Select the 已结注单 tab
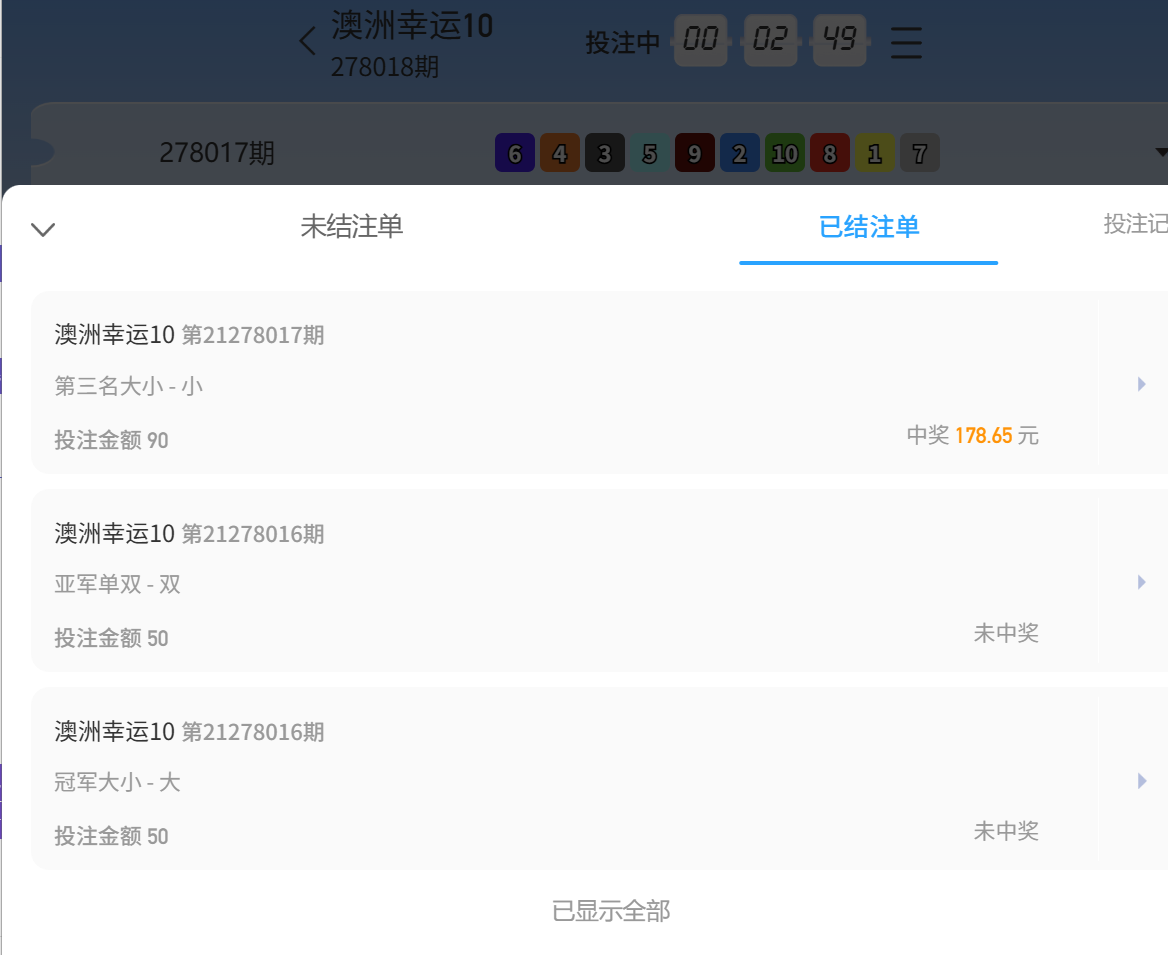This screenshot has width=1168, height=955. (x=868, y=227)
